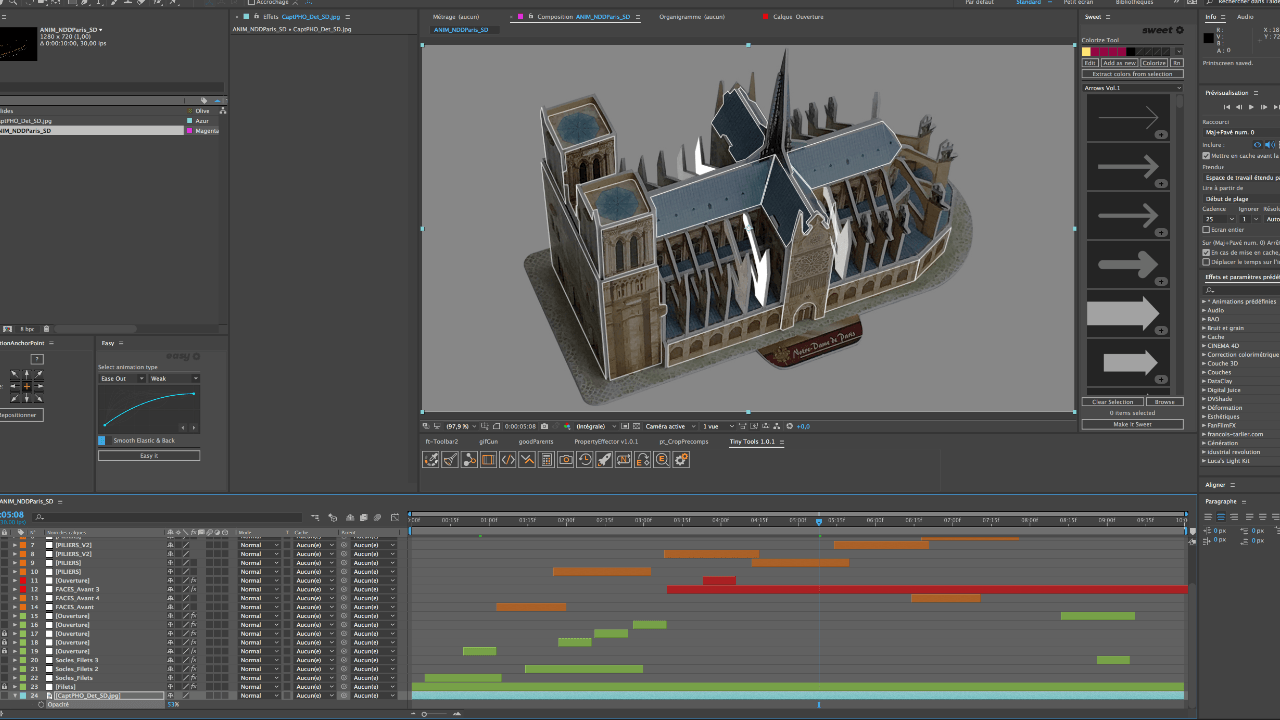Viewport: 1280px width, 720px height.
Task: Open the 'Weak' strength dropdown
Action: [x=174, y=379]
